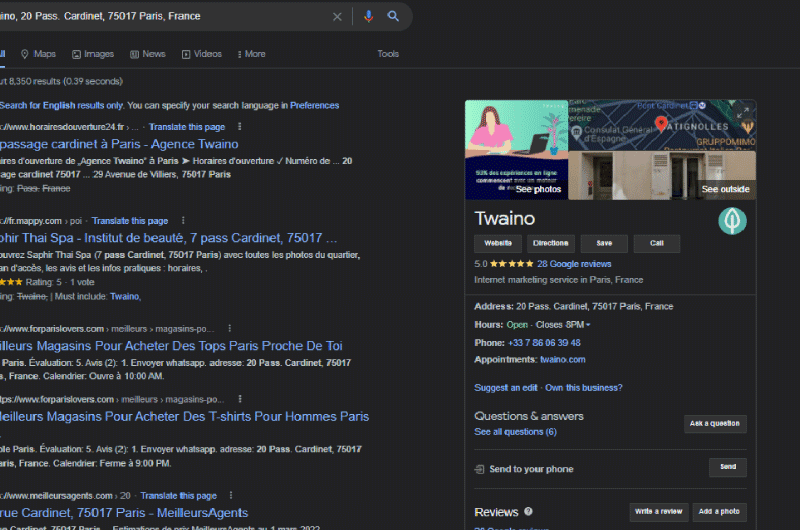Open the Tools menu
The image size is (800, 530).
pos(388,54)
